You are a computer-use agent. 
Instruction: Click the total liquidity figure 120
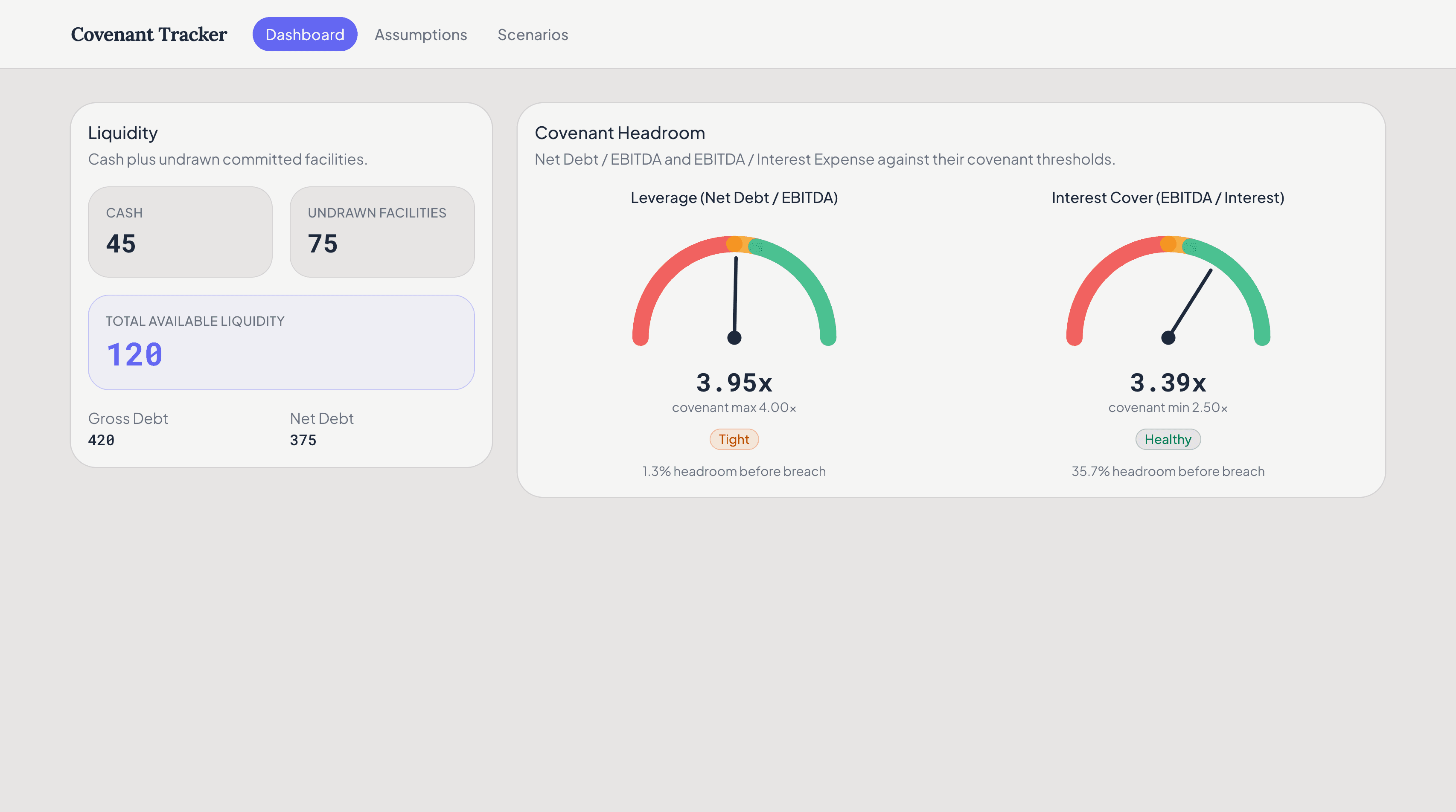click(134, 355)
